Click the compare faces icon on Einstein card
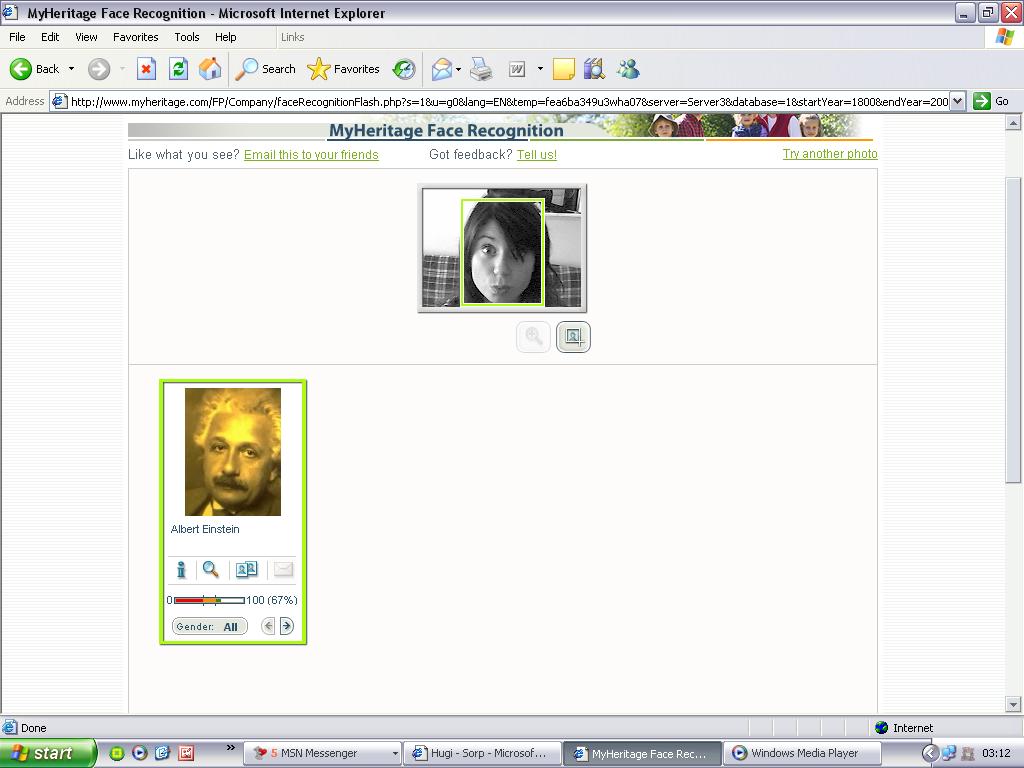 [246, 569]
